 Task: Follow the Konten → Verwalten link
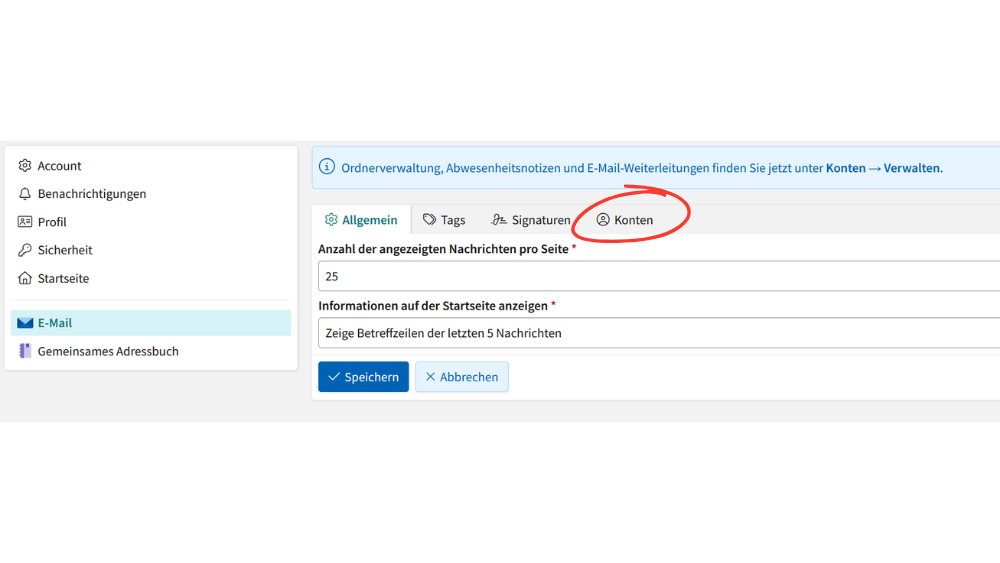pyautogui.click(x=883, y=168)
